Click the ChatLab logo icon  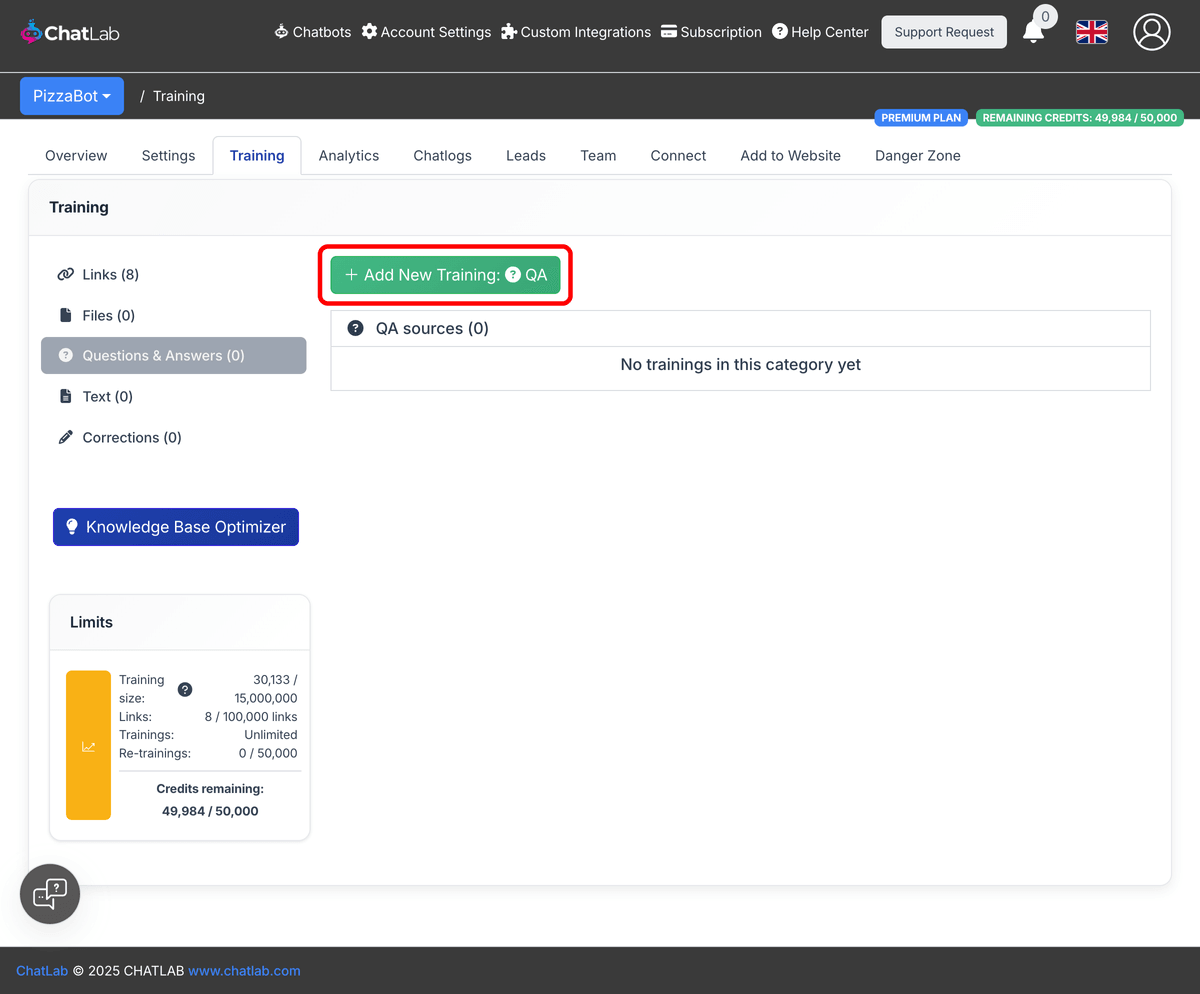(x=31, y=31)
